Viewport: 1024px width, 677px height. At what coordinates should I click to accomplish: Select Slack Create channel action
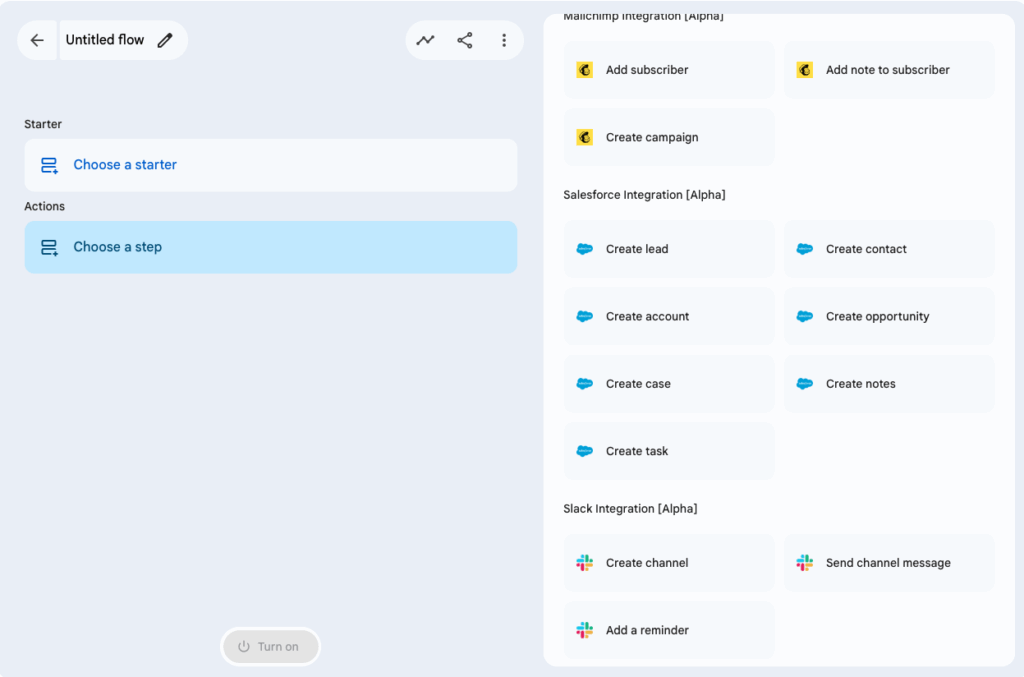pyautogui.click(x=668, y=563)
